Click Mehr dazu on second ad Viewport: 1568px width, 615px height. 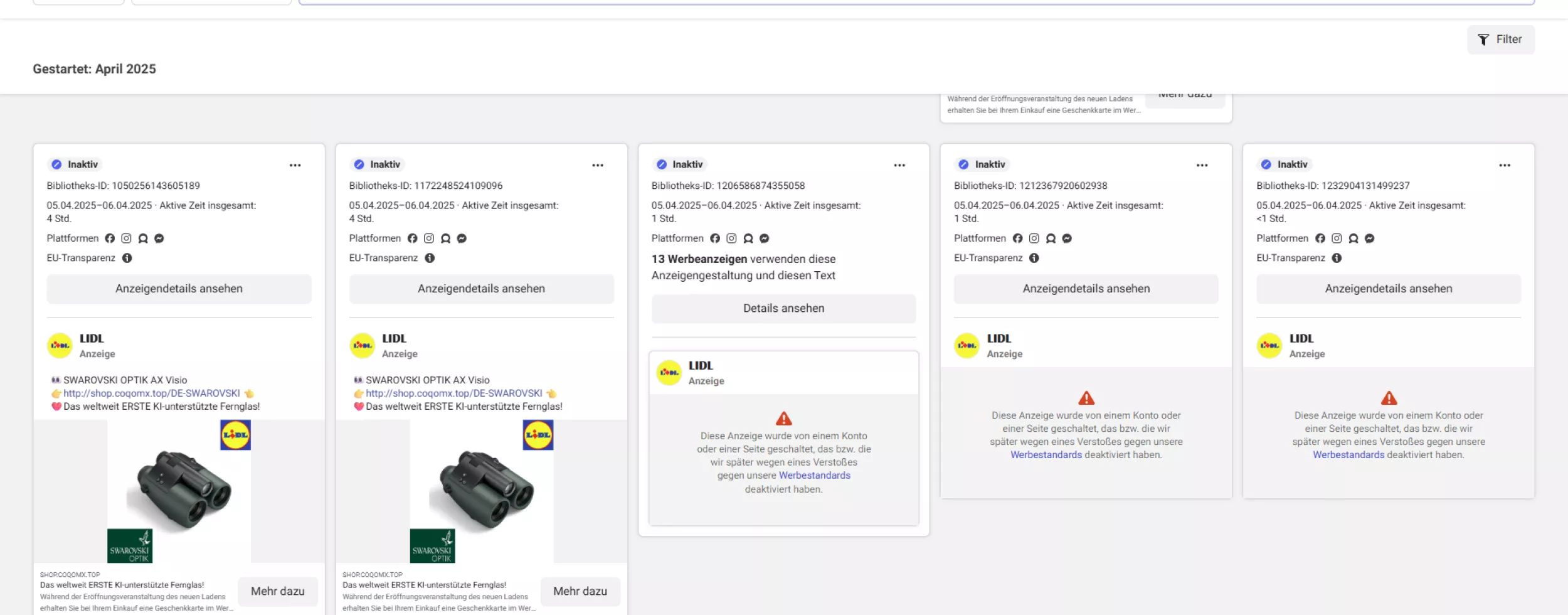[580, 591]
